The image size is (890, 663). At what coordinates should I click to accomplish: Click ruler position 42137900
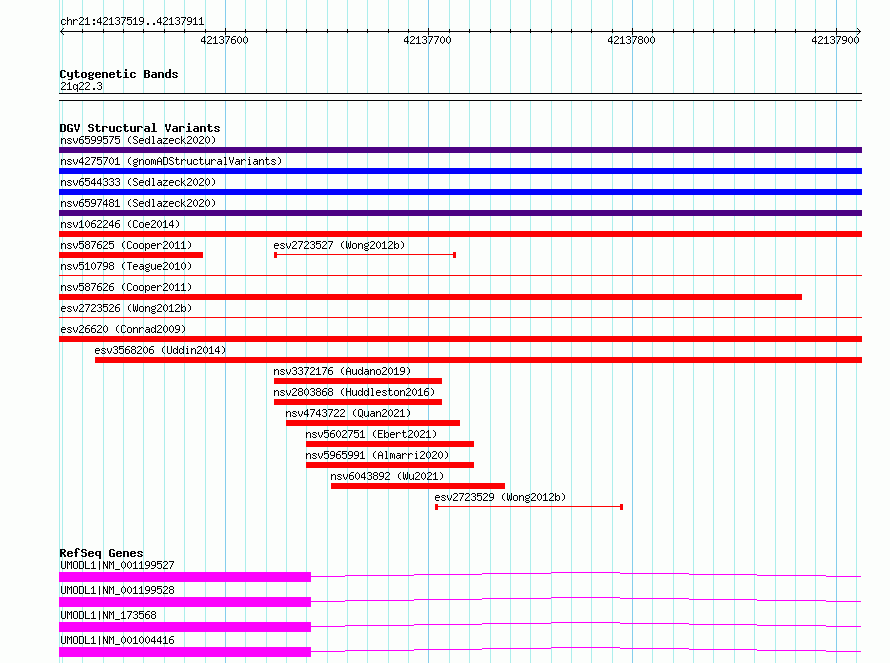click(x=836, y=40)
